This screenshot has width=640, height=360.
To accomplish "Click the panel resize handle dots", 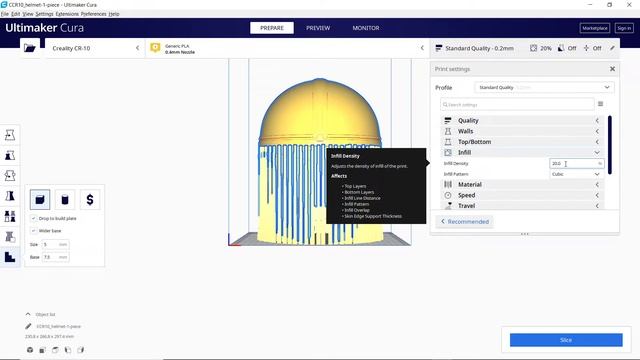I will (524, 234).
